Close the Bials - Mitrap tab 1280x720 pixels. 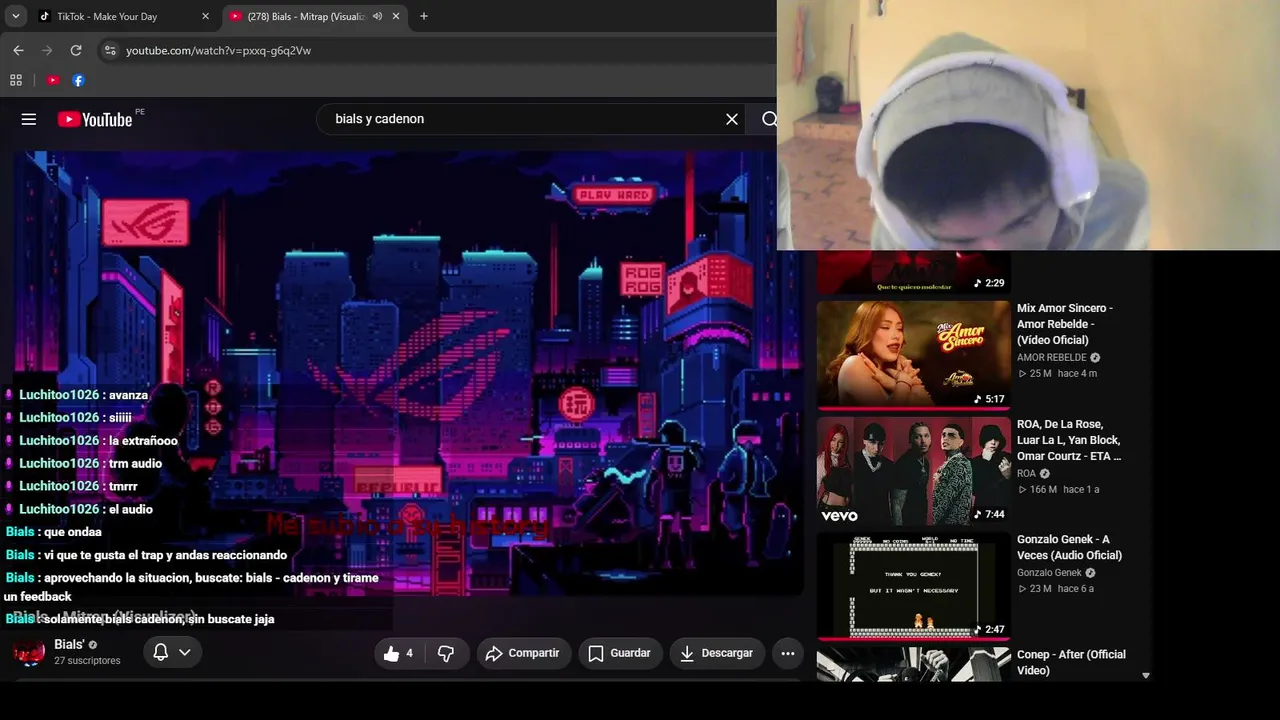click(x=396, y=16)
